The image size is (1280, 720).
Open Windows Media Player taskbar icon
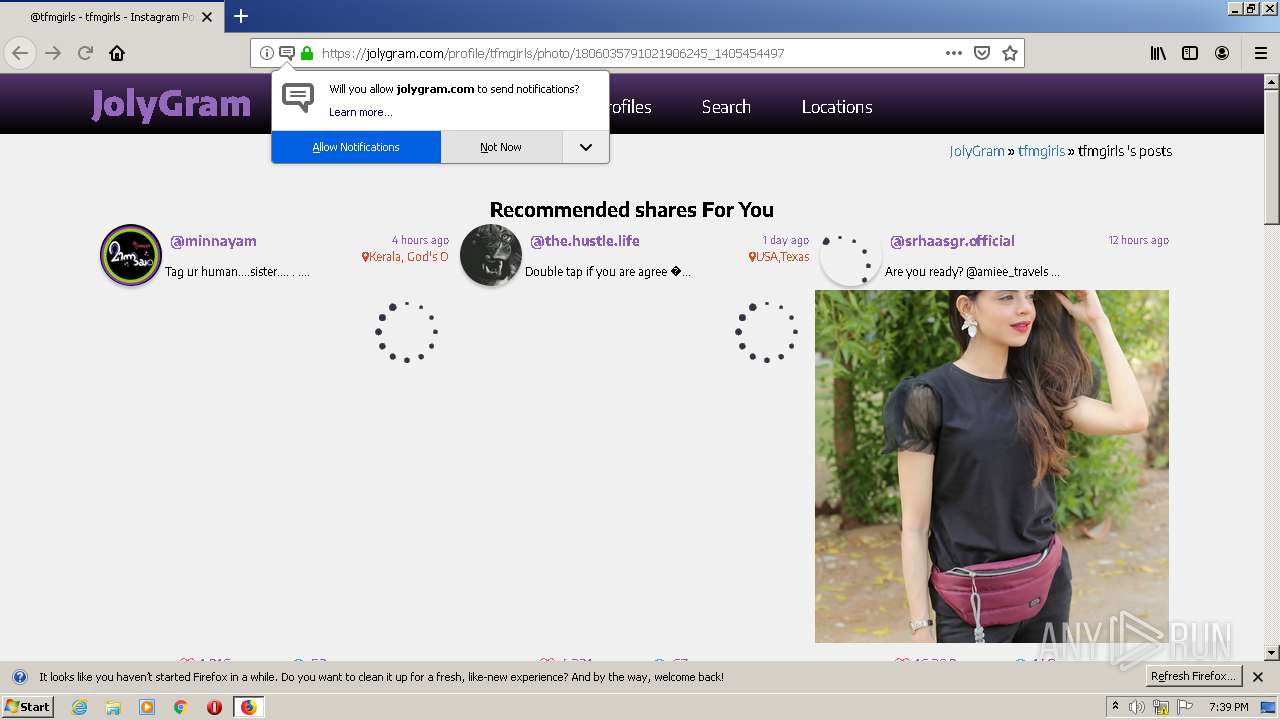click(147, 707)
